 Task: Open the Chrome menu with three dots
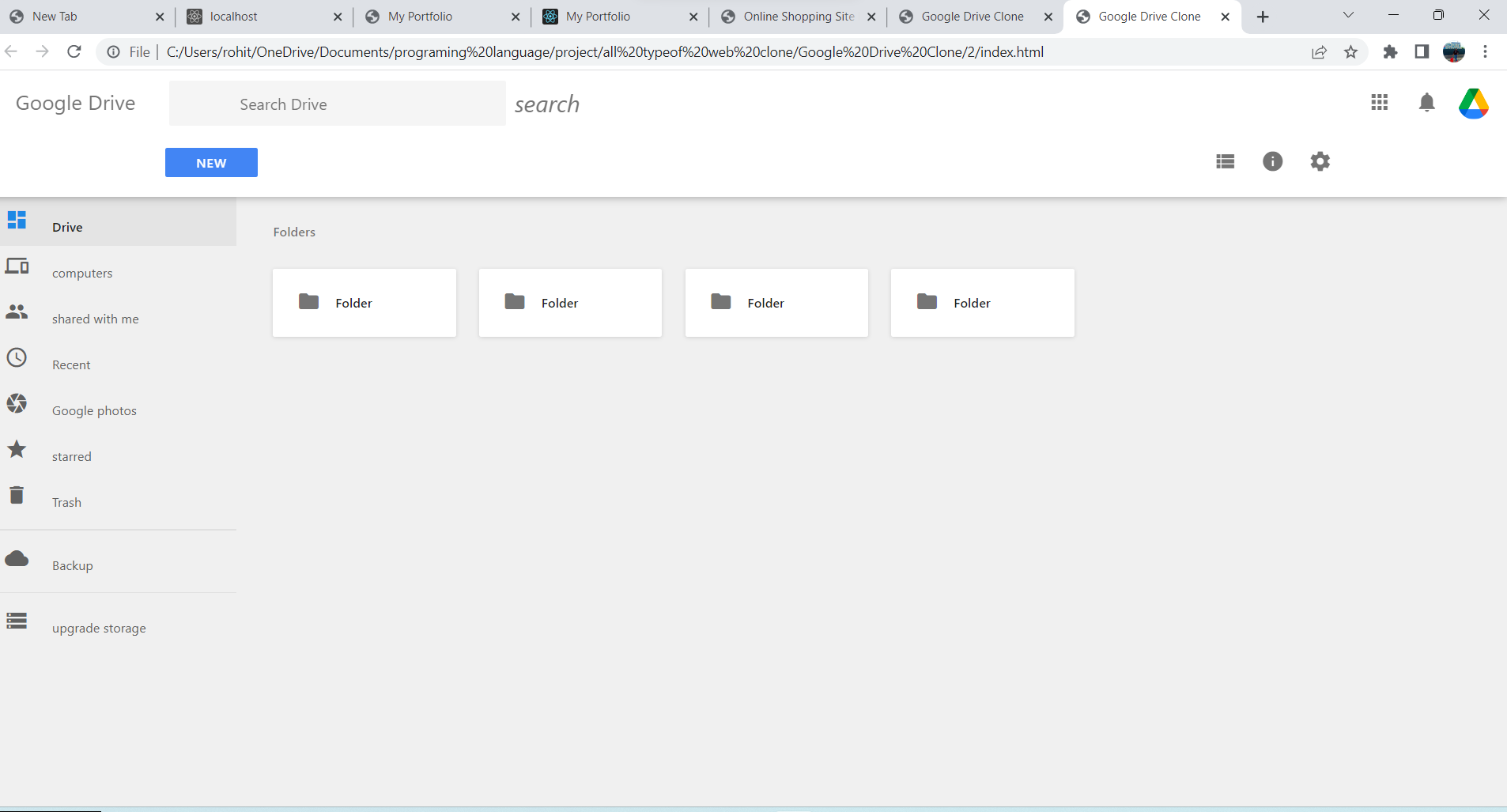1486,51
